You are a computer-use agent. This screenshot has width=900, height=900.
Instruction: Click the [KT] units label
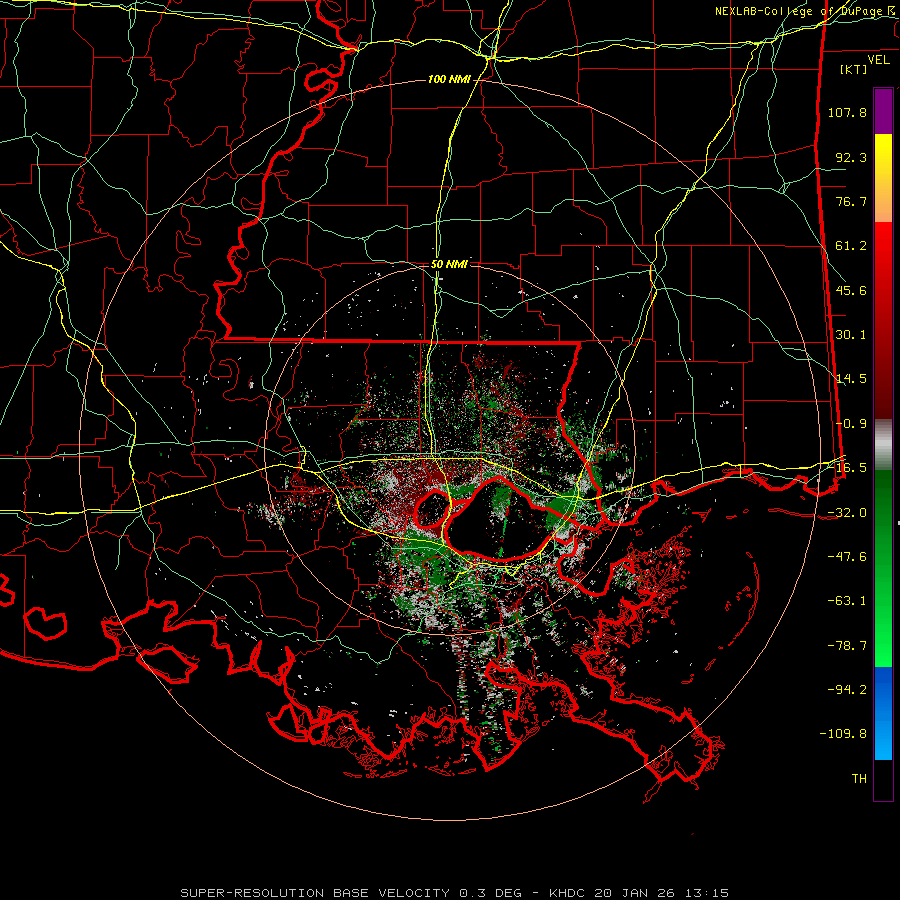tap(854, 69)
